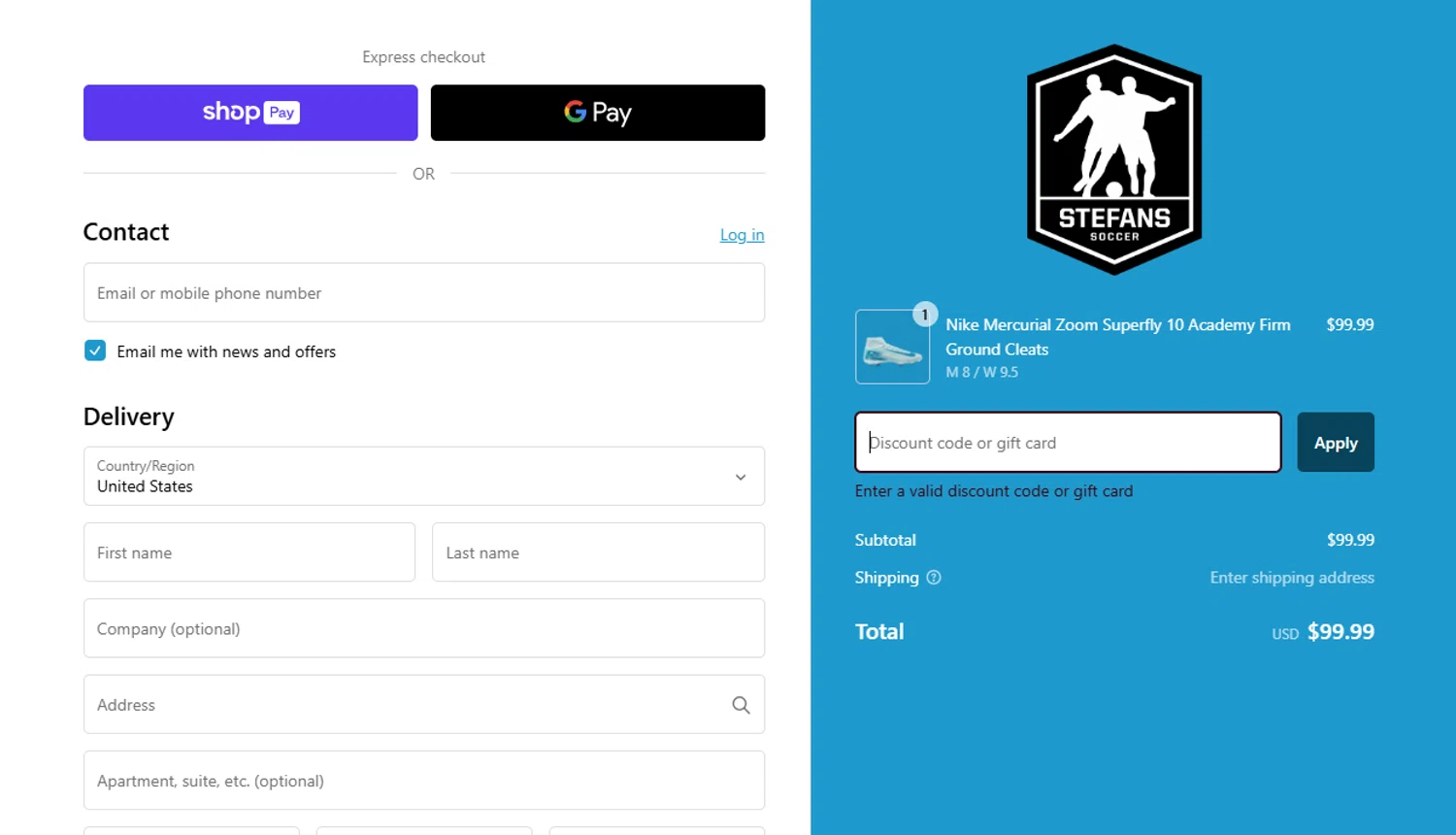Click the Discount code or gift card field
Screen dimensions: 1456x835
(x=1068, y=442)
